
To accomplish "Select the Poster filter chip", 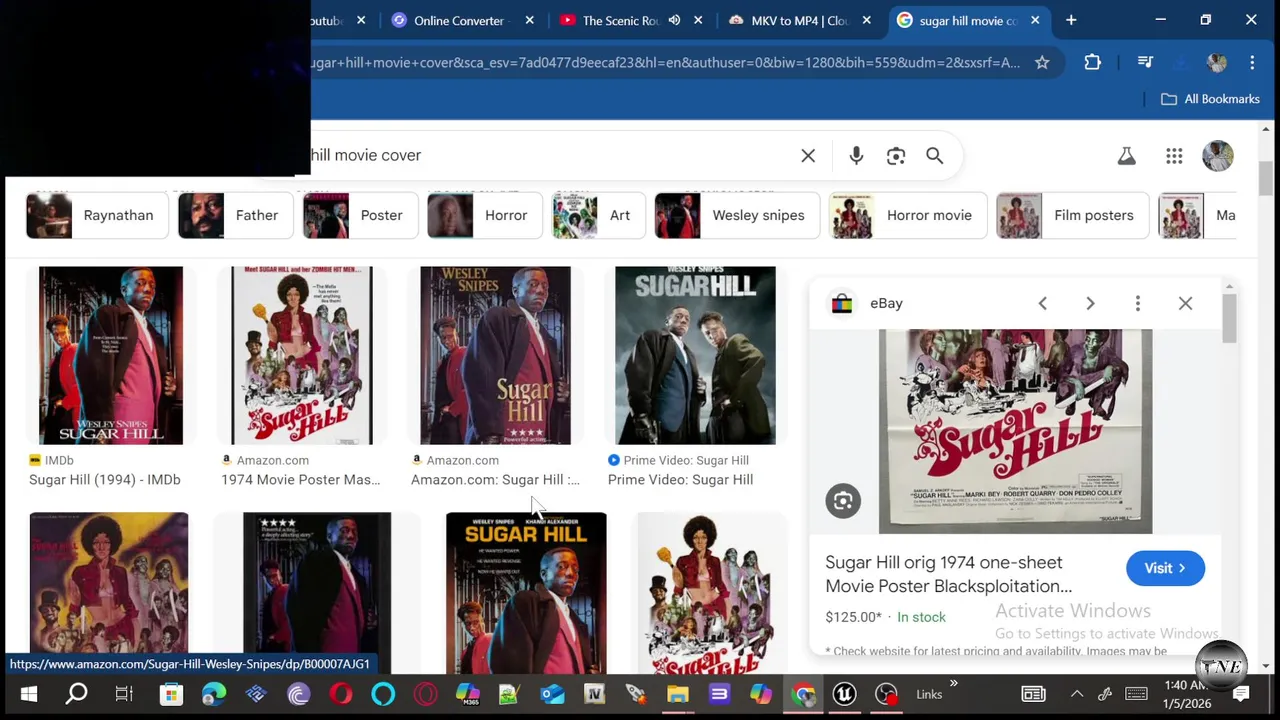I will point(360,215).
